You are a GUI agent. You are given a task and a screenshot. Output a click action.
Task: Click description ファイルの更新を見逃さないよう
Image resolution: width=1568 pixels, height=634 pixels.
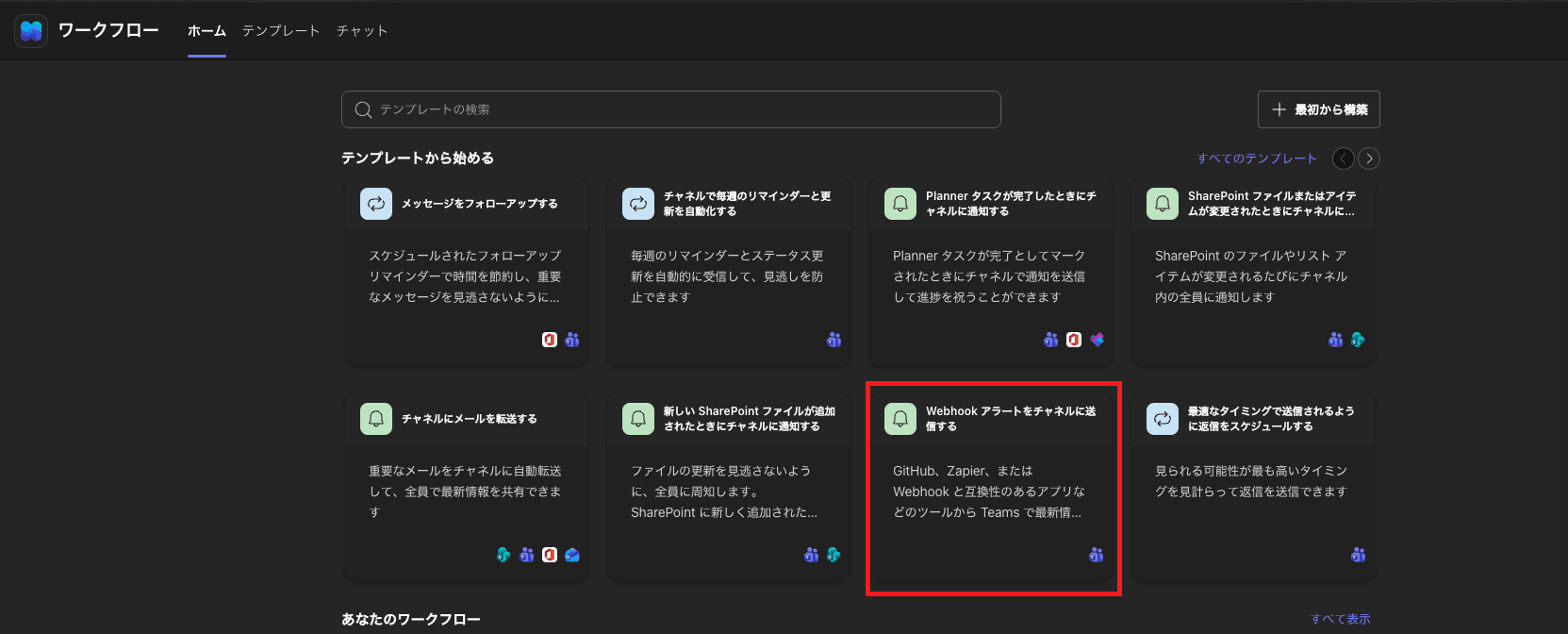(x=724, y=492)
